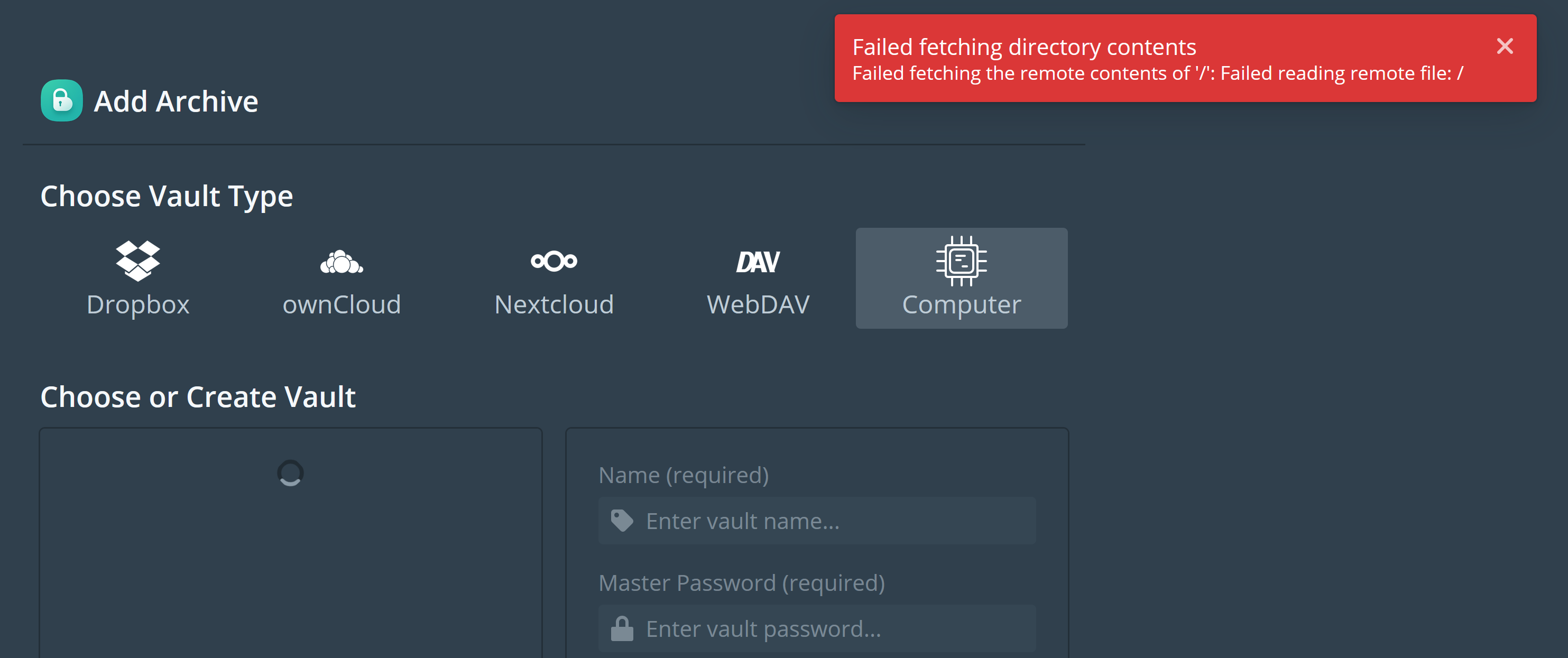Select the Dropbox vault type label
Viewport: 1568px width, 658px height.
coord(137,304)
